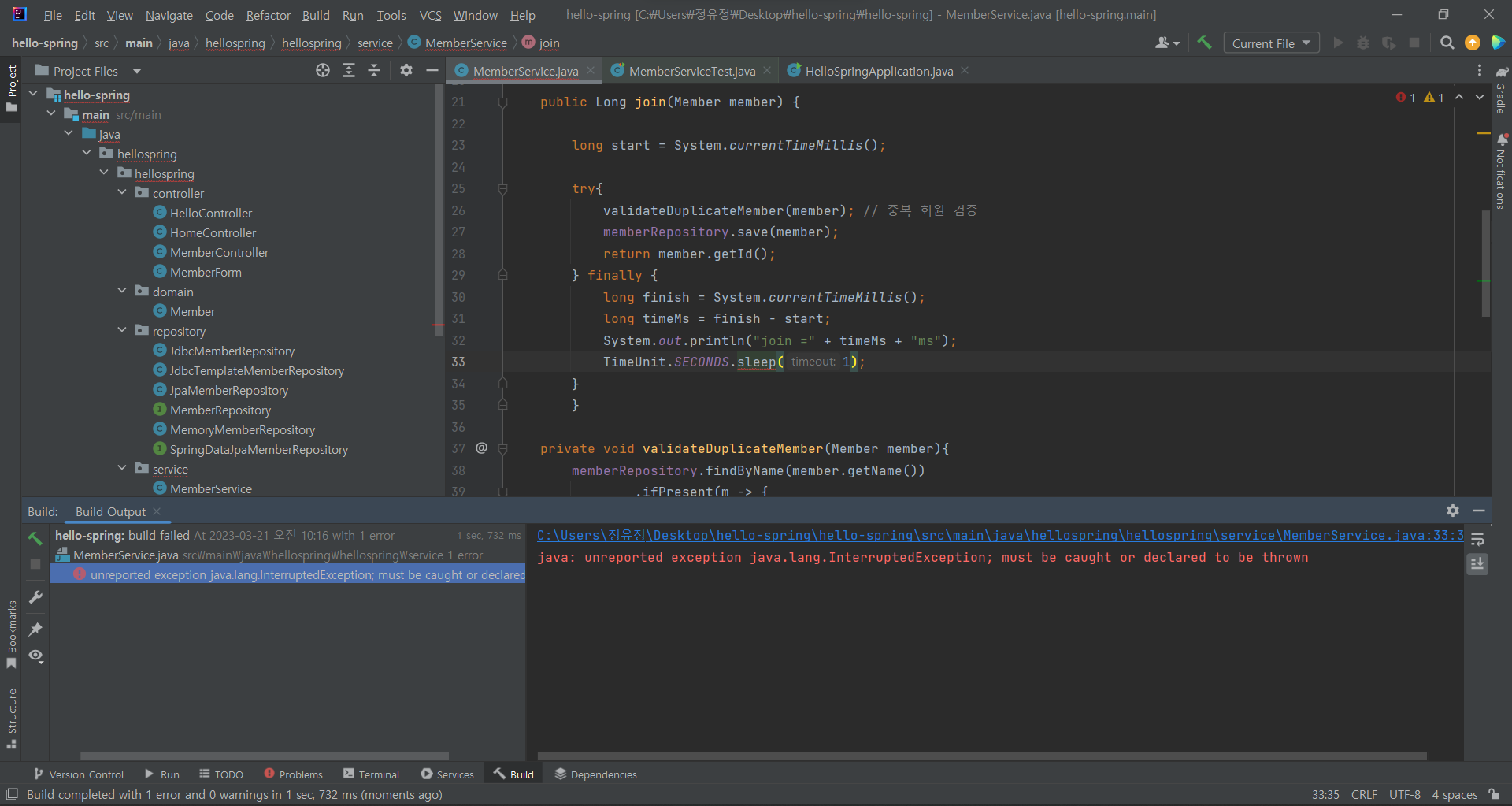The height and width of the screenshot is (806, 1512).
Task: Rebuild using hammer icon in Build panel
Action: click(35, 538)
